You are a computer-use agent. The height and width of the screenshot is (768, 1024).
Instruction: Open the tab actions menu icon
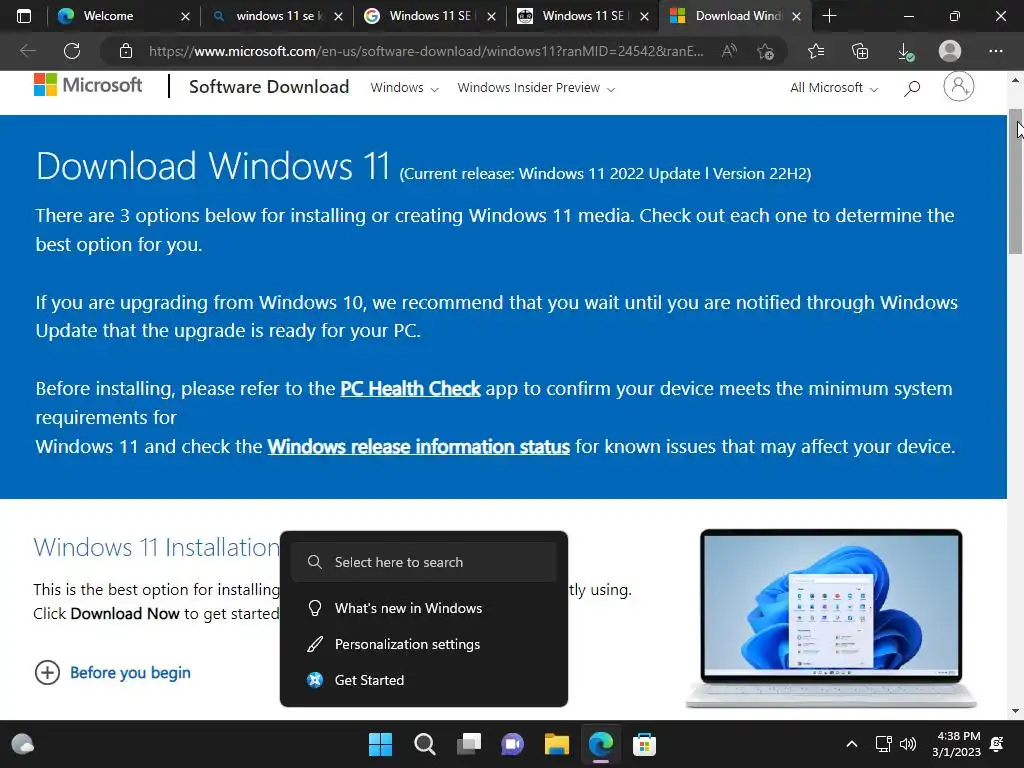point(24,16)
